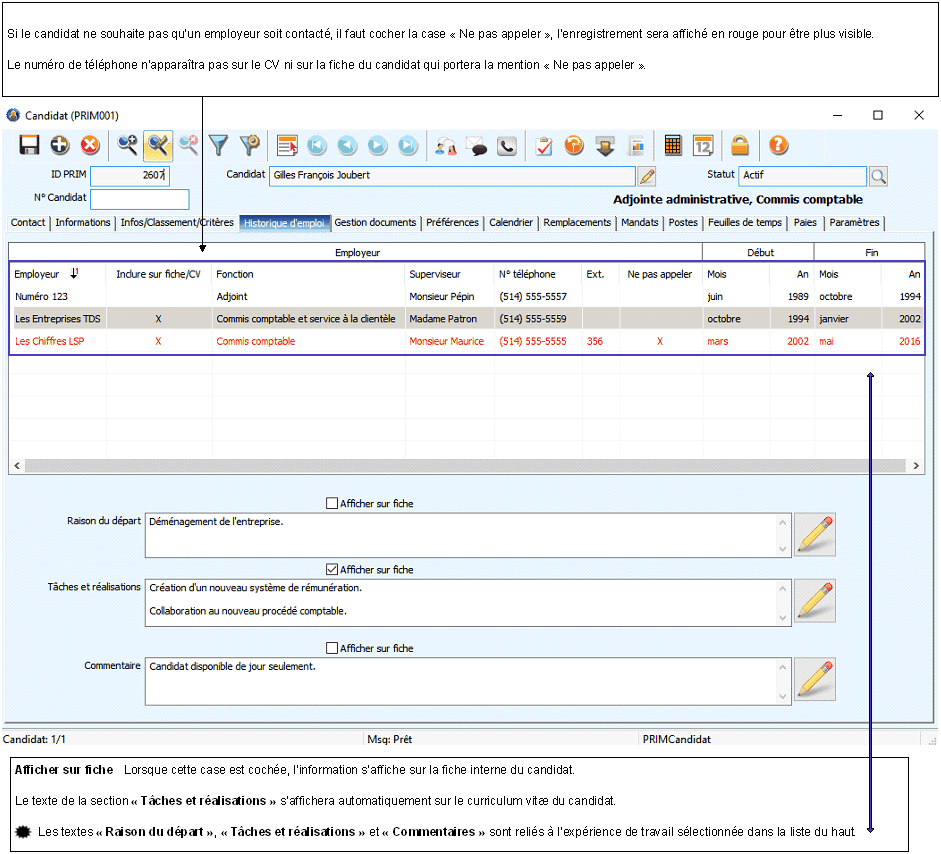941x854 pixels.
Task: Click pencil edit icon next to candidate name
Action: [648, 176]
